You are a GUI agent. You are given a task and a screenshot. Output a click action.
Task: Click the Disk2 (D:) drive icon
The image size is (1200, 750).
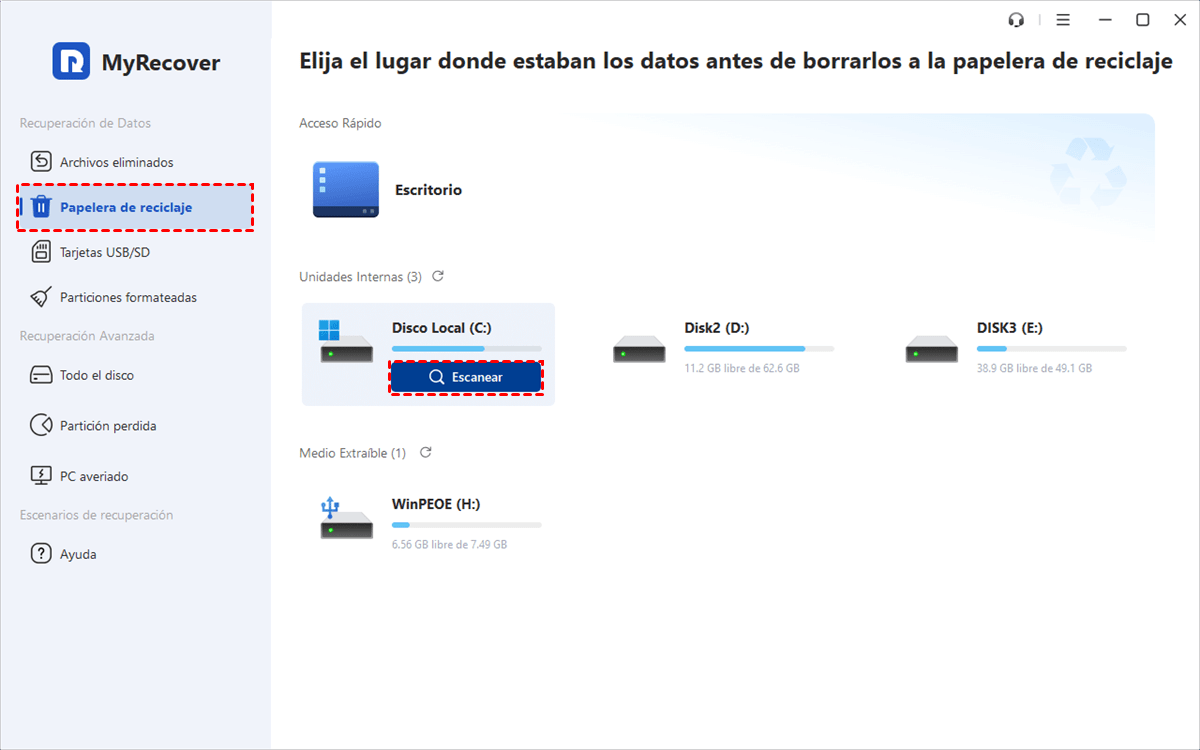tap(639, 349)
